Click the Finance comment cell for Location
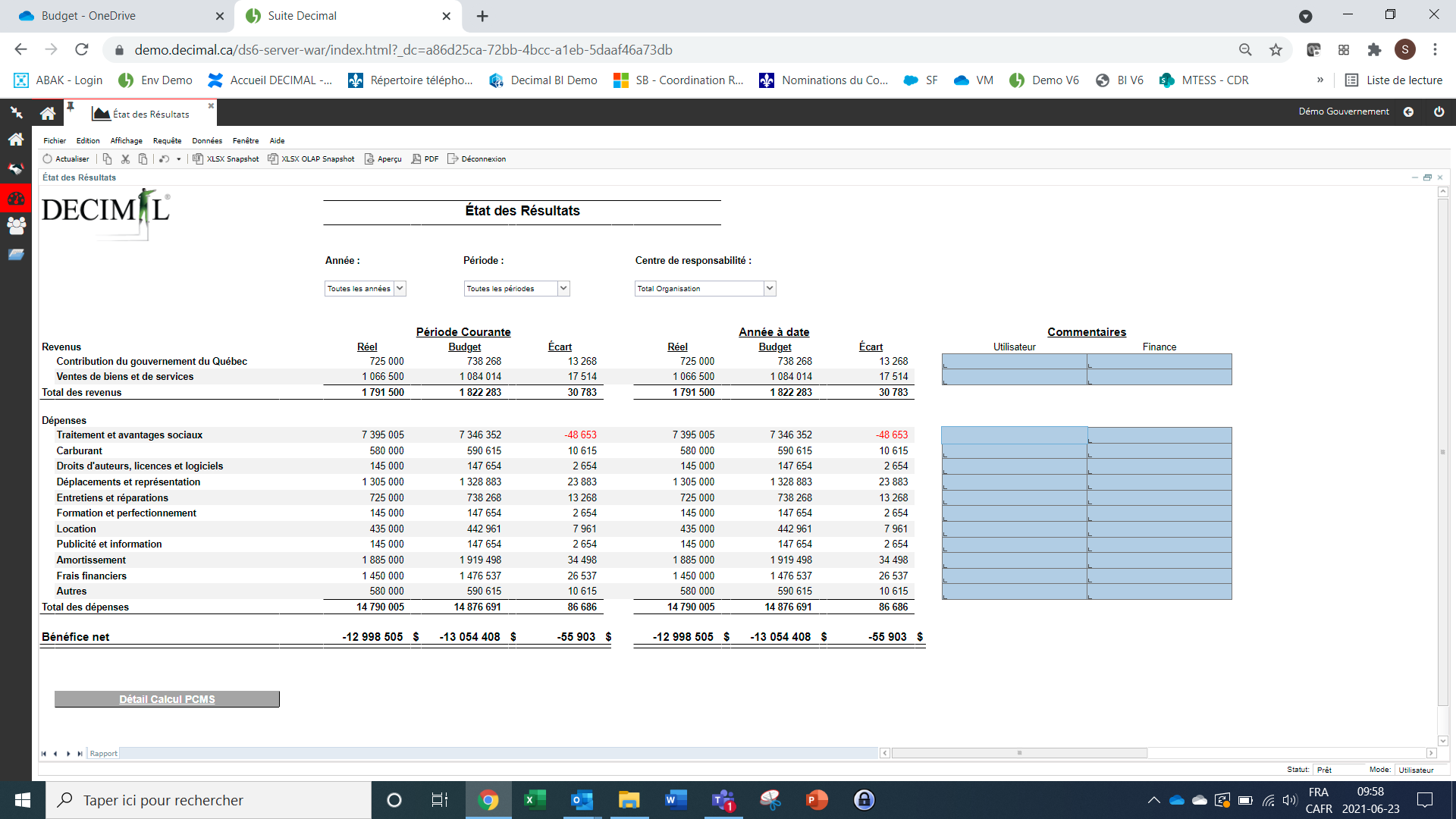This screenshot has height=819, width=1456. (1159, 529)
